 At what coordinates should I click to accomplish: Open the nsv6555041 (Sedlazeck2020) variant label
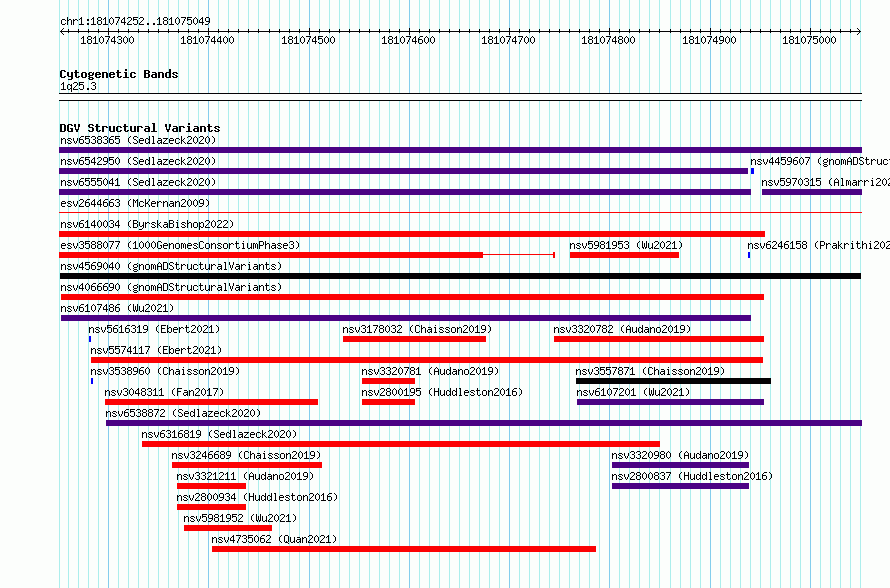pyautogui.click(x=138, y=182)
